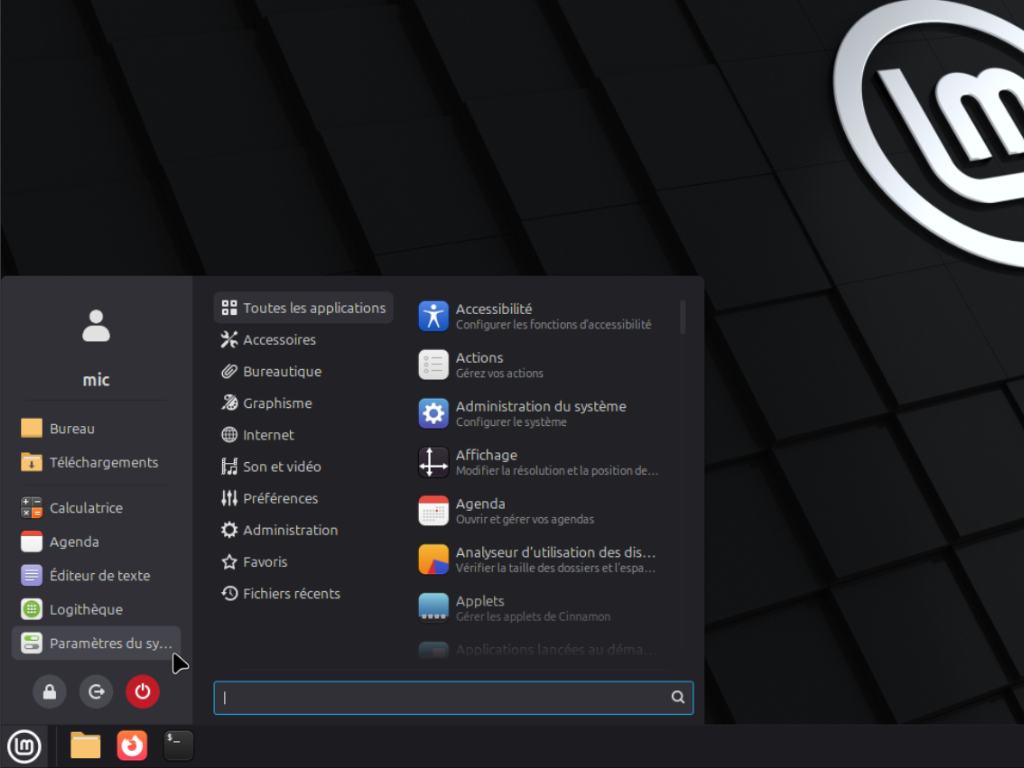Focus the menu search input field

pos(453,697)
